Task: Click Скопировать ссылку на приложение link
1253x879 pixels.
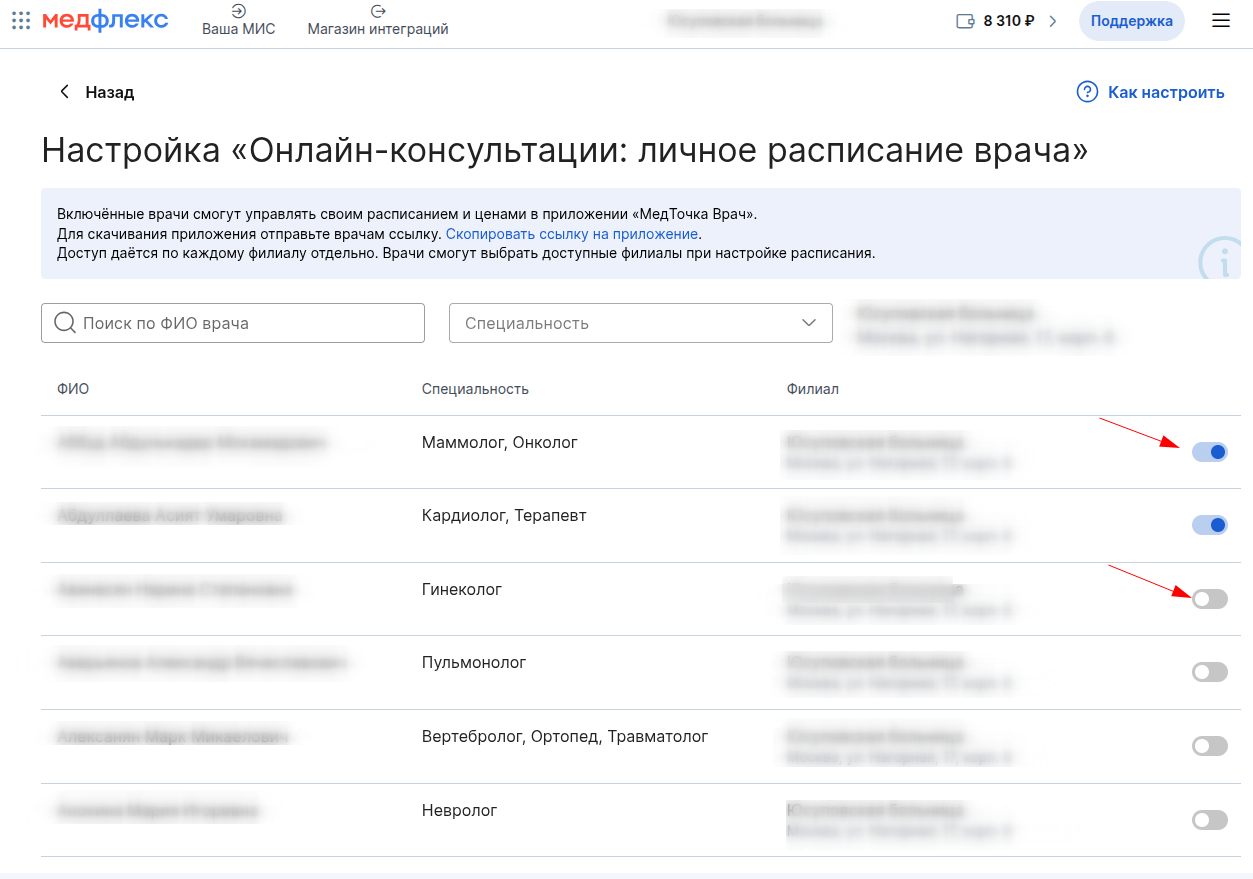Action: [x=571, y=234]
